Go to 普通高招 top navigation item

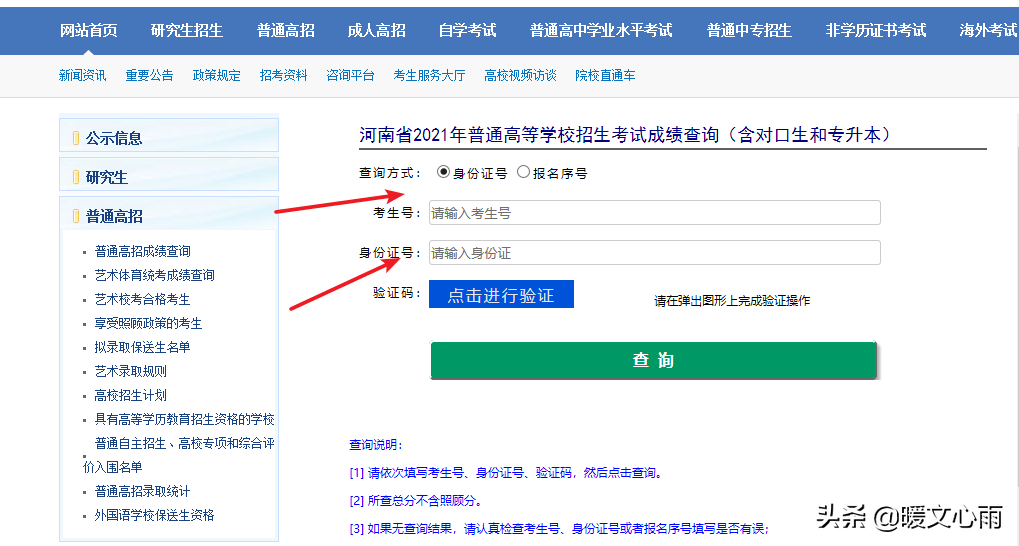(x=285, y=31)
